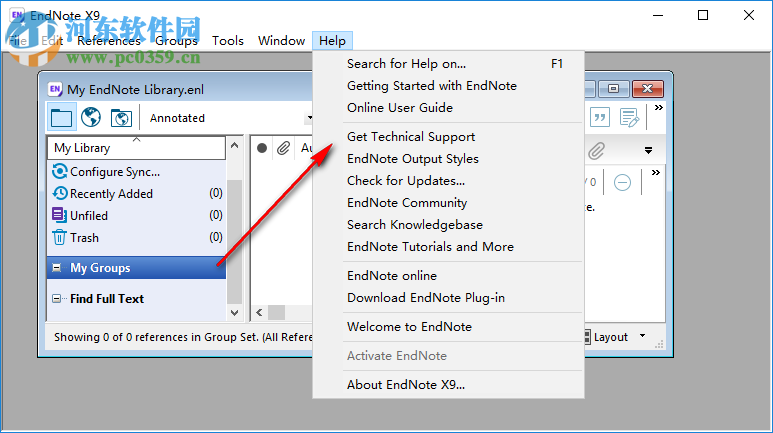Image resolution: width=773 pixels, height=433 pixels.
Task: Click the paperclip icon in right panel
Action: point(596,151)
